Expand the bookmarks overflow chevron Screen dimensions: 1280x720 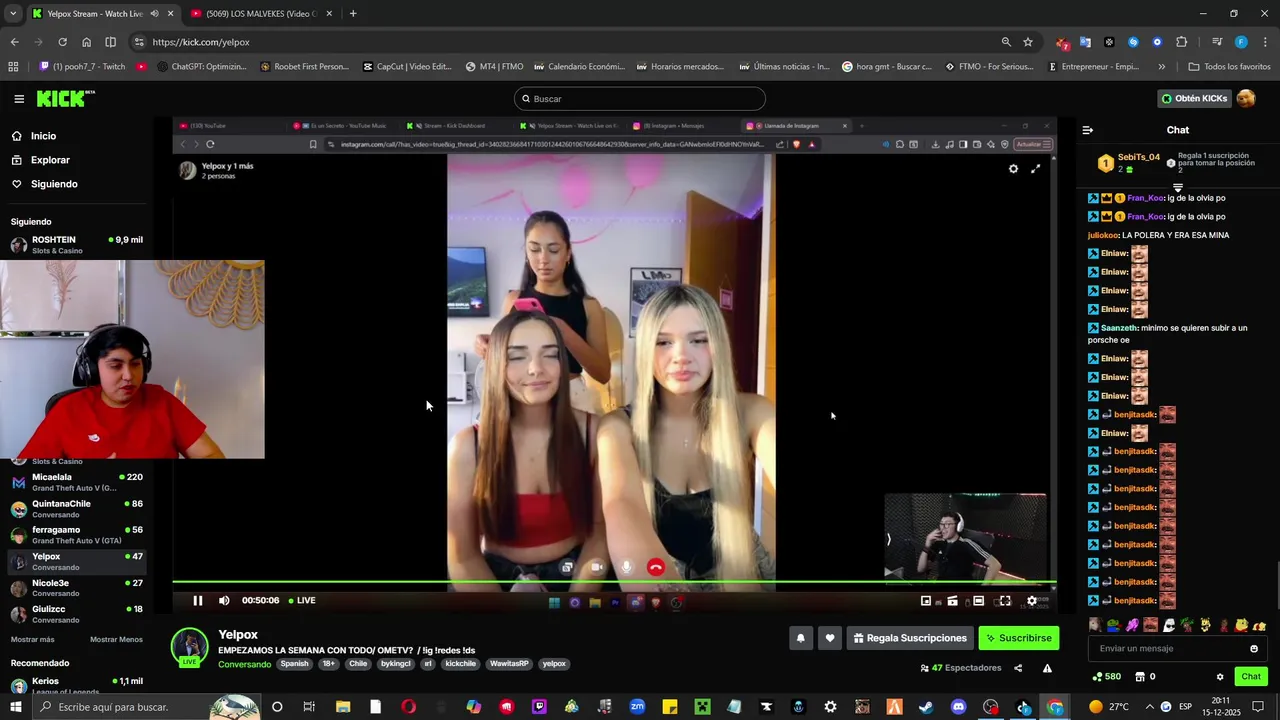coord(1162,67)
